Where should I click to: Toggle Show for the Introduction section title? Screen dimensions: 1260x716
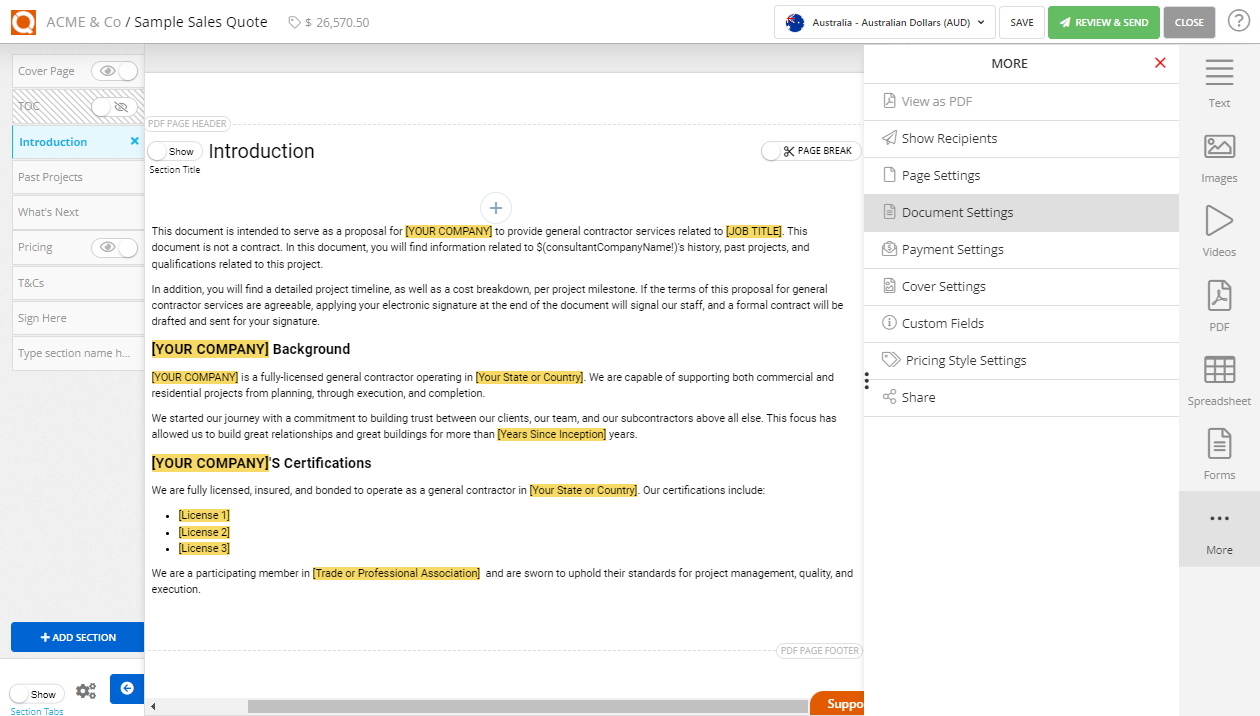(174, 150)
